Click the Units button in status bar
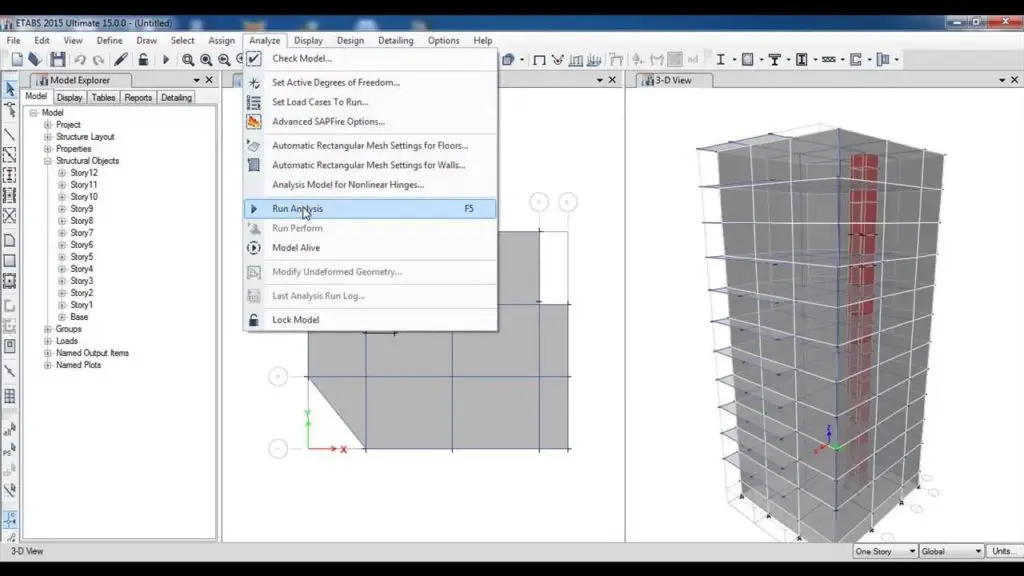Viewport: 1024px width, 576px height. 1002,551
